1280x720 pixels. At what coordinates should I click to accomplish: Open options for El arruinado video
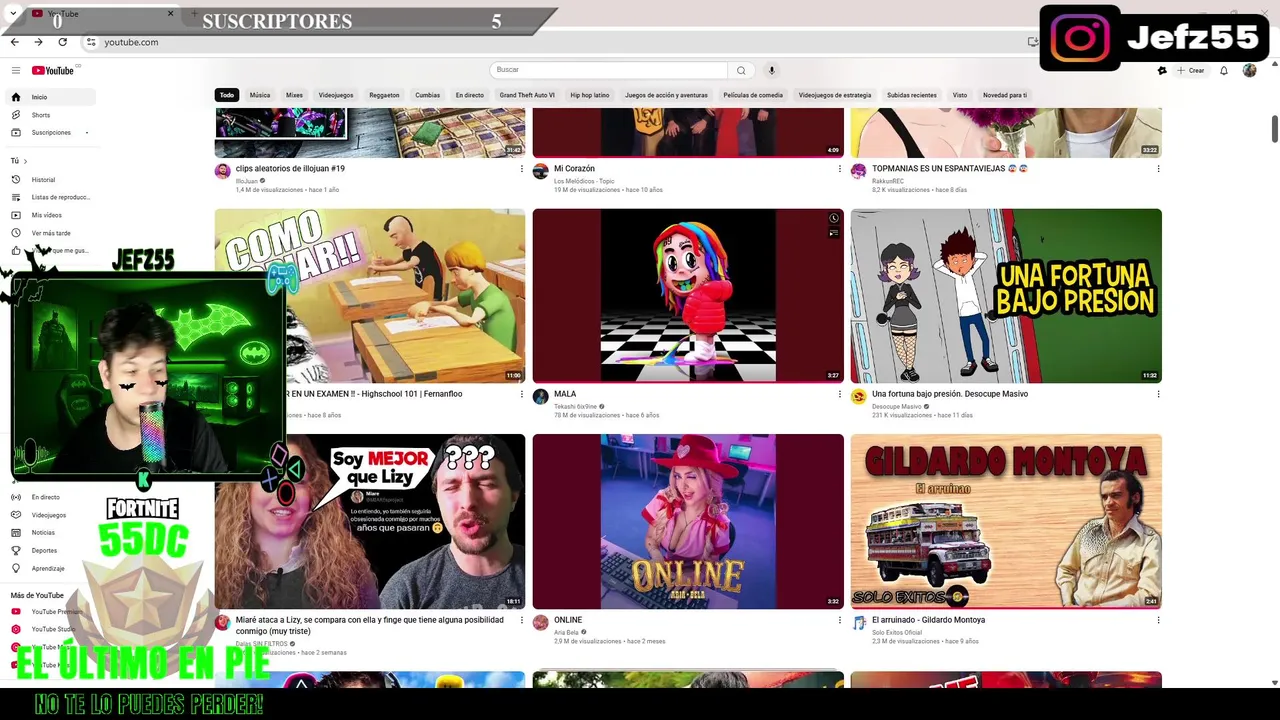click(1158, 620)
